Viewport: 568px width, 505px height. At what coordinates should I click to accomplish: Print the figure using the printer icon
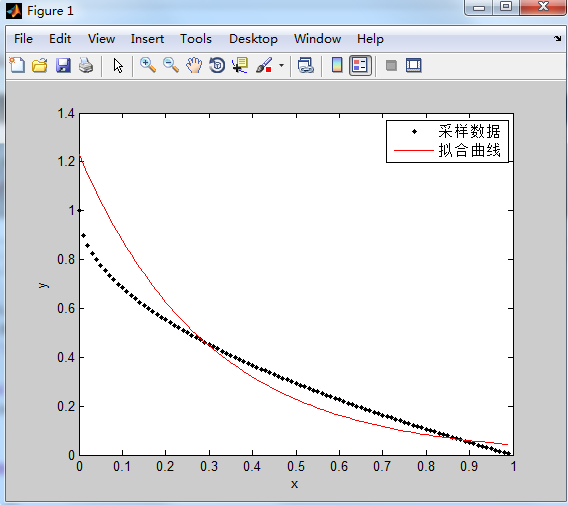[86, 66]
